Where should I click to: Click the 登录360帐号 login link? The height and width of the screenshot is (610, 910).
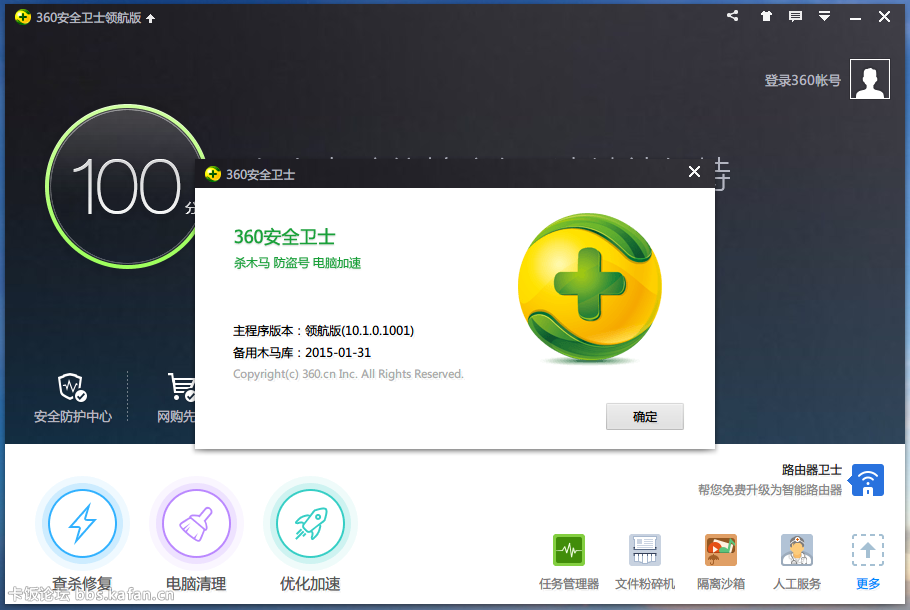click(802, 80)
